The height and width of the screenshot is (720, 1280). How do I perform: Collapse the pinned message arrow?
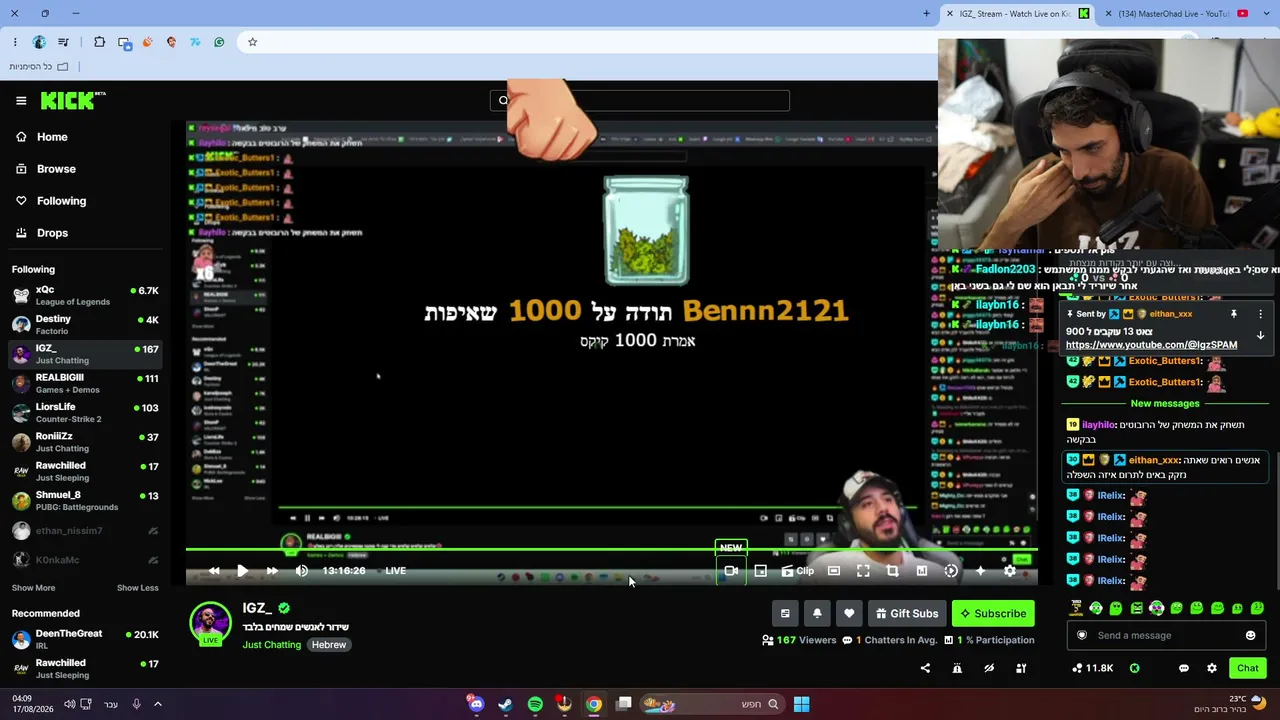coord(1260,335)
